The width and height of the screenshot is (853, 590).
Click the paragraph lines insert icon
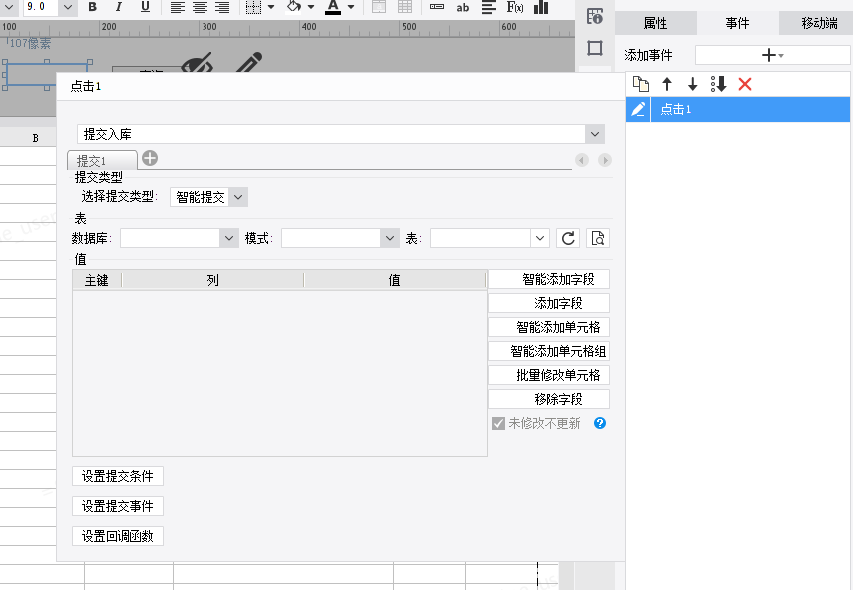pyautogui.click(x=489, y=7)
